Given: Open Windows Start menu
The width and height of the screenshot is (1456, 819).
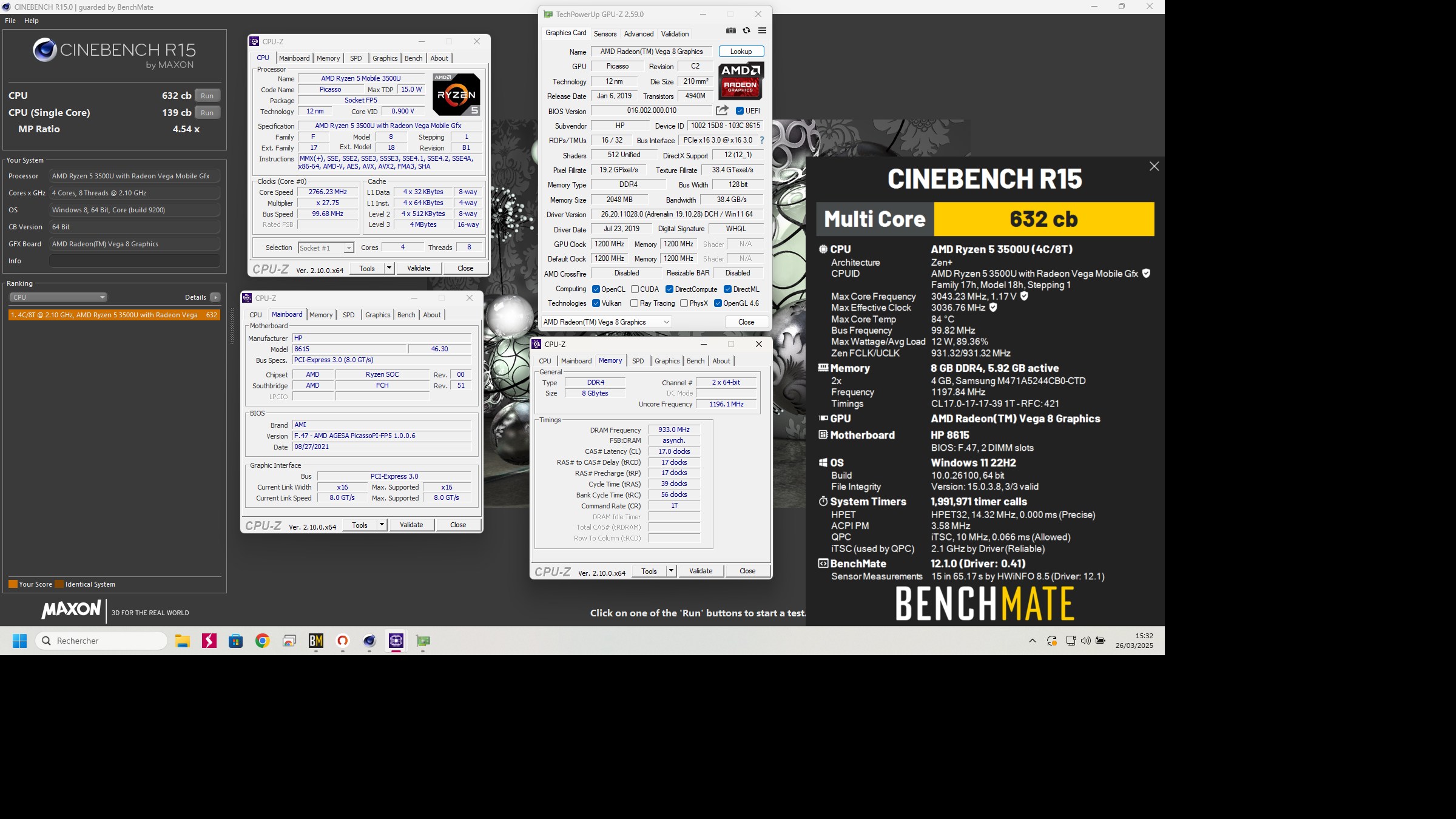Looking at the screenshot, I should 20,641.
